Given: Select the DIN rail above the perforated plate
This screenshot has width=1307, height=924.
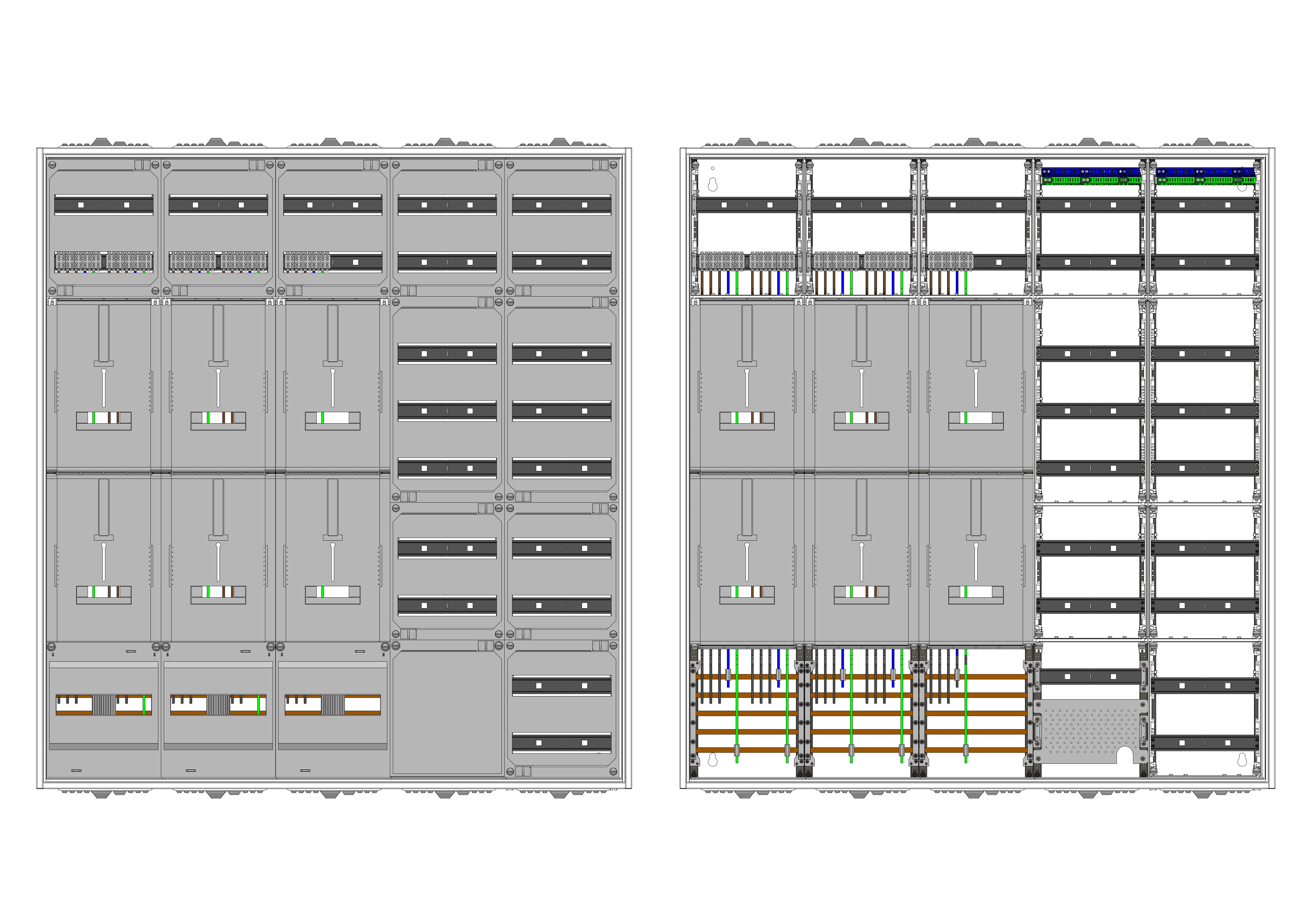Looking at the screenshot, I should click(x=1090, y=676).
